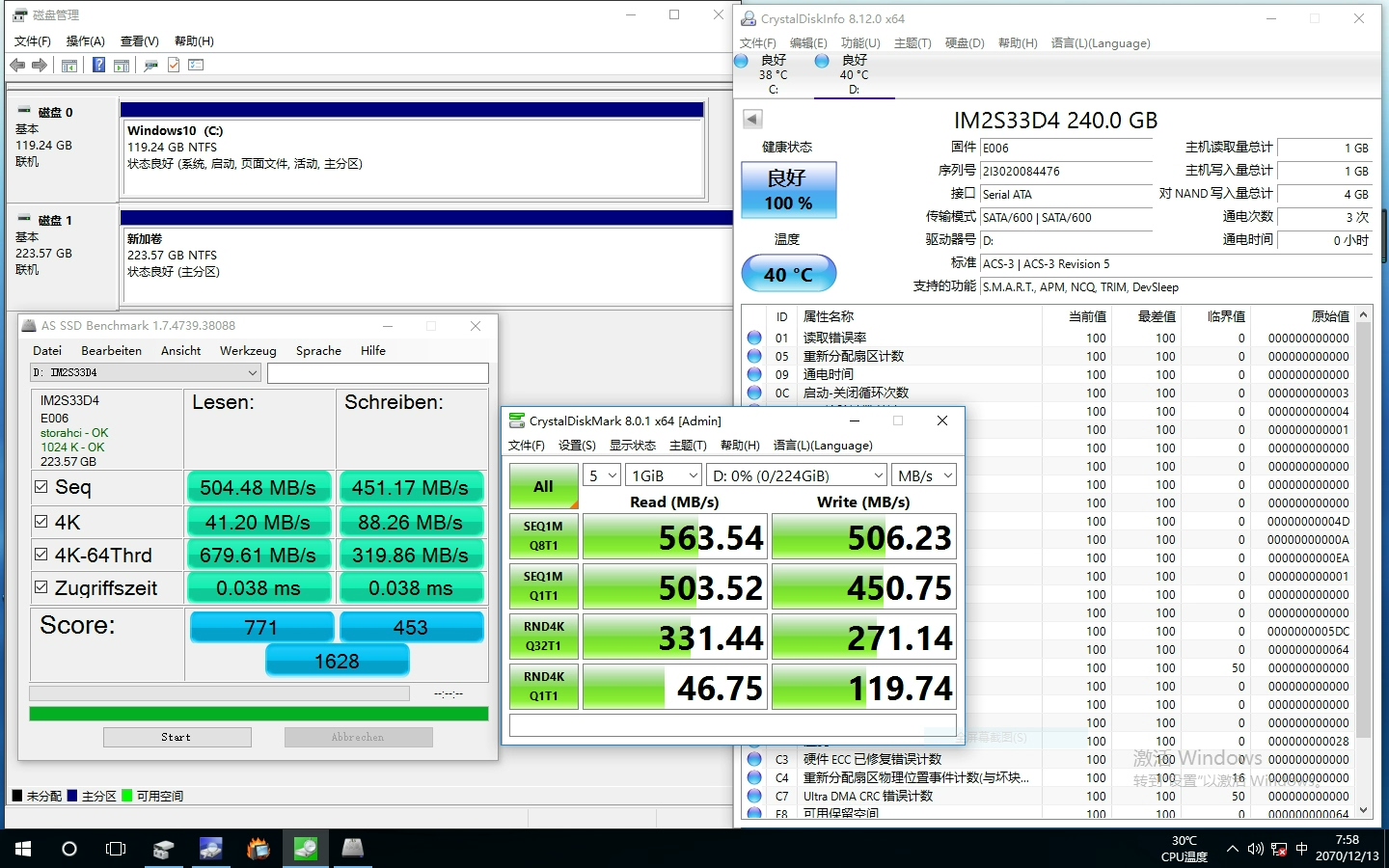Run the SEQ1M Q1T1 test
The height and width of the screenshot is (868, 1389).
(x=543, y=586)
